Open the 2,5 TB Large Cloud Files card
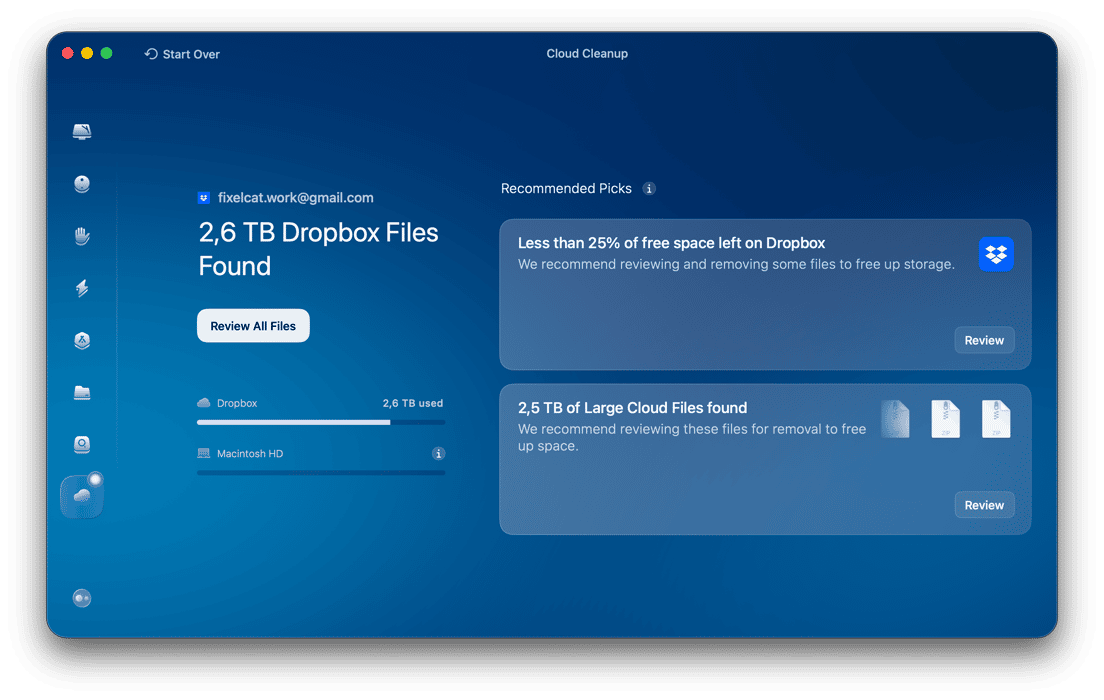The image size is (1104, 700). pos(700,460)
